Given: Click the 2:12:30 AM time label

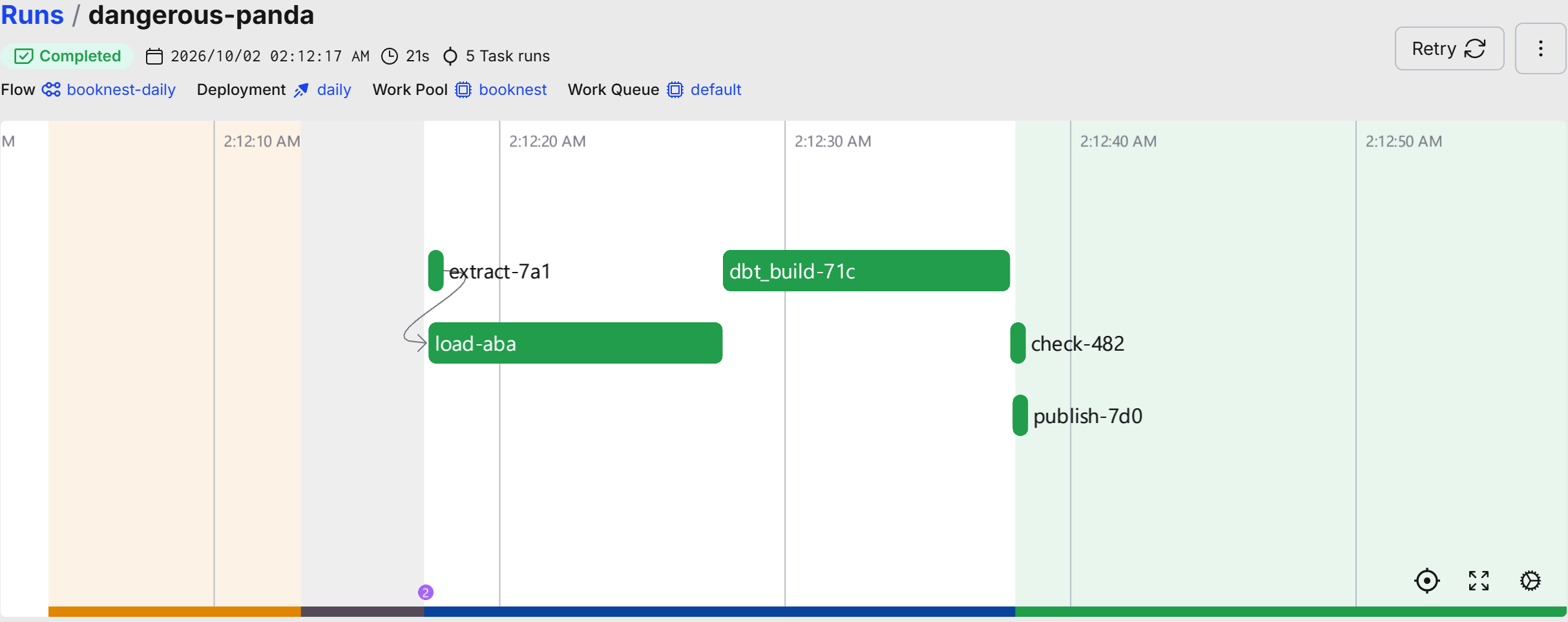Looking at the screenshot, I should (x=833, y=141).
